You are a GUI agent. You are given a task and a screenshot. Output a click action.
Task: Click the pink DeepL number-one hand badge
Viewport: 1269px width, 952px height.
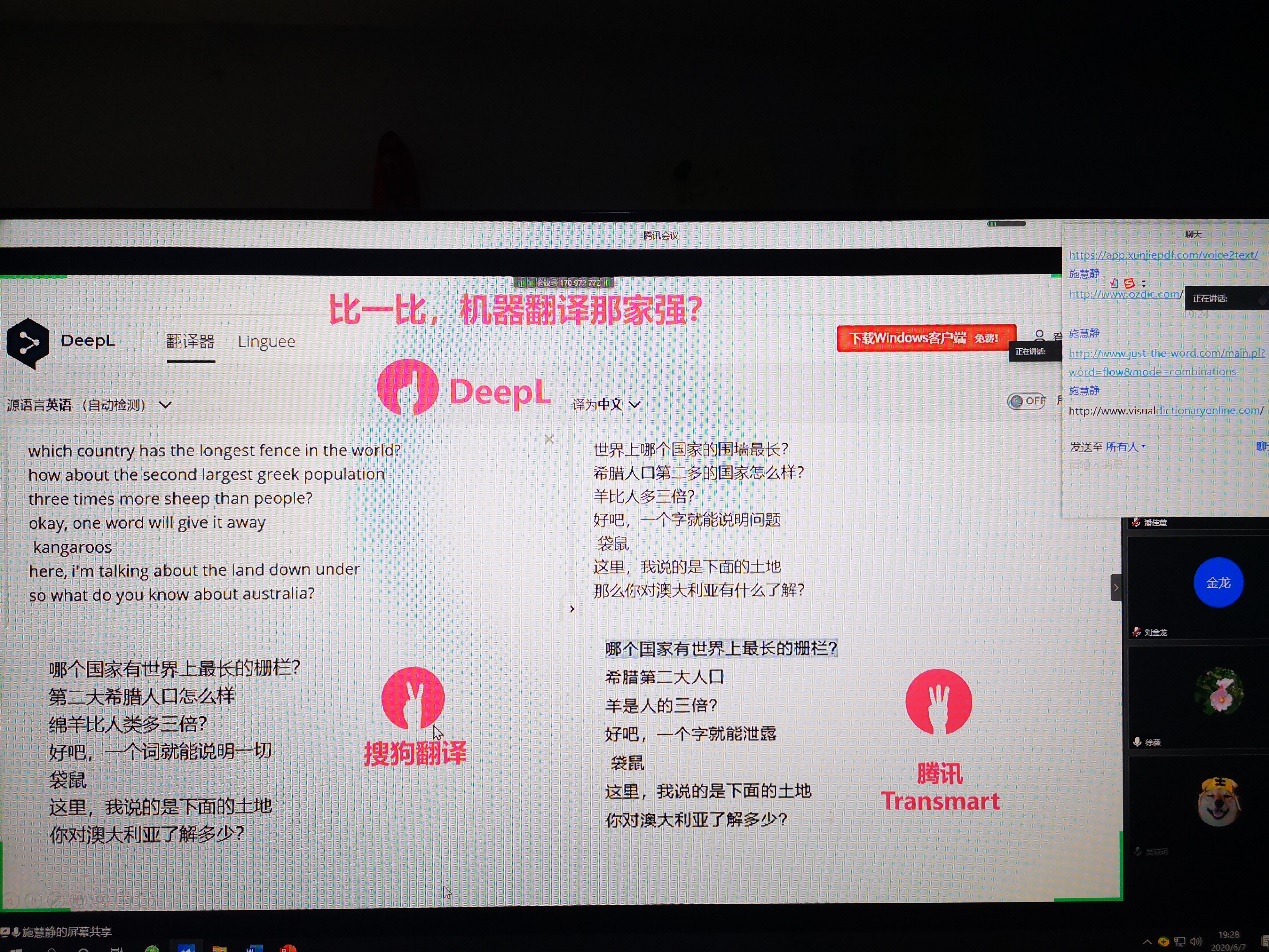407,388
